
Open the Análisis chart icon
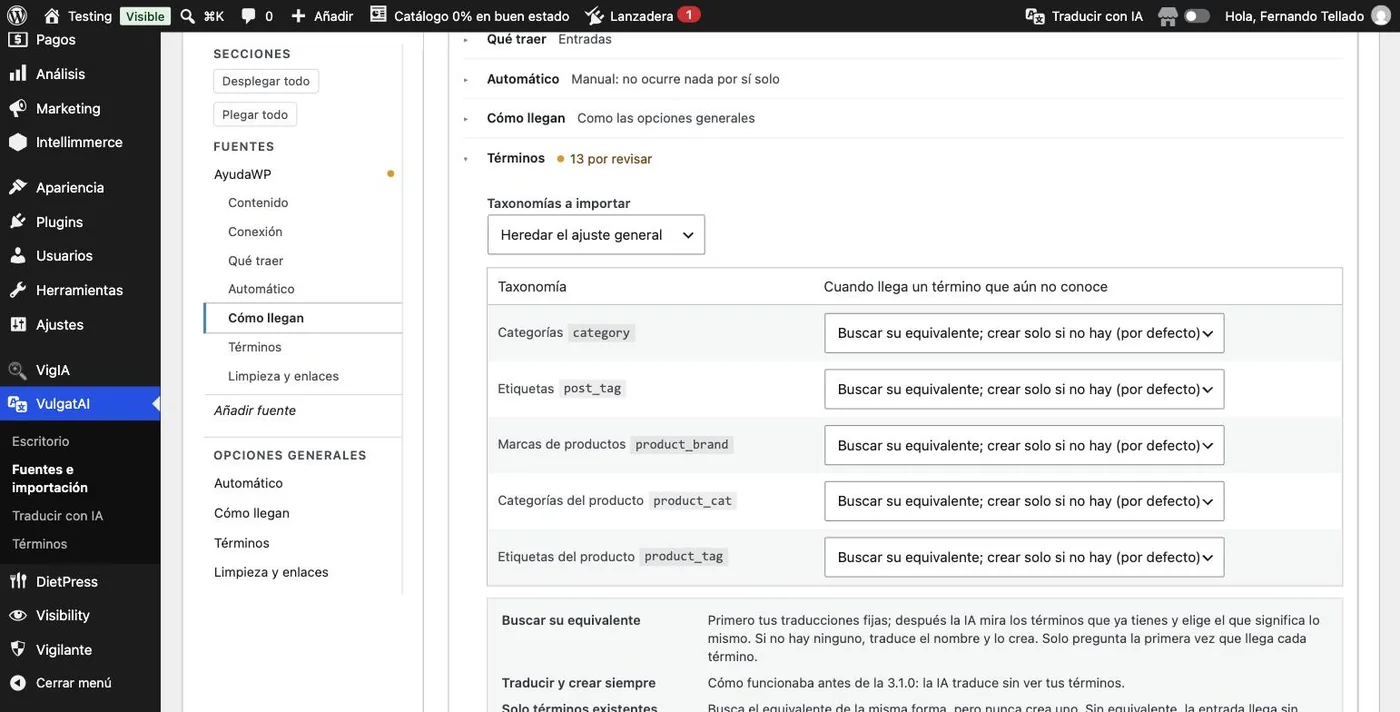tap(18, 74)
